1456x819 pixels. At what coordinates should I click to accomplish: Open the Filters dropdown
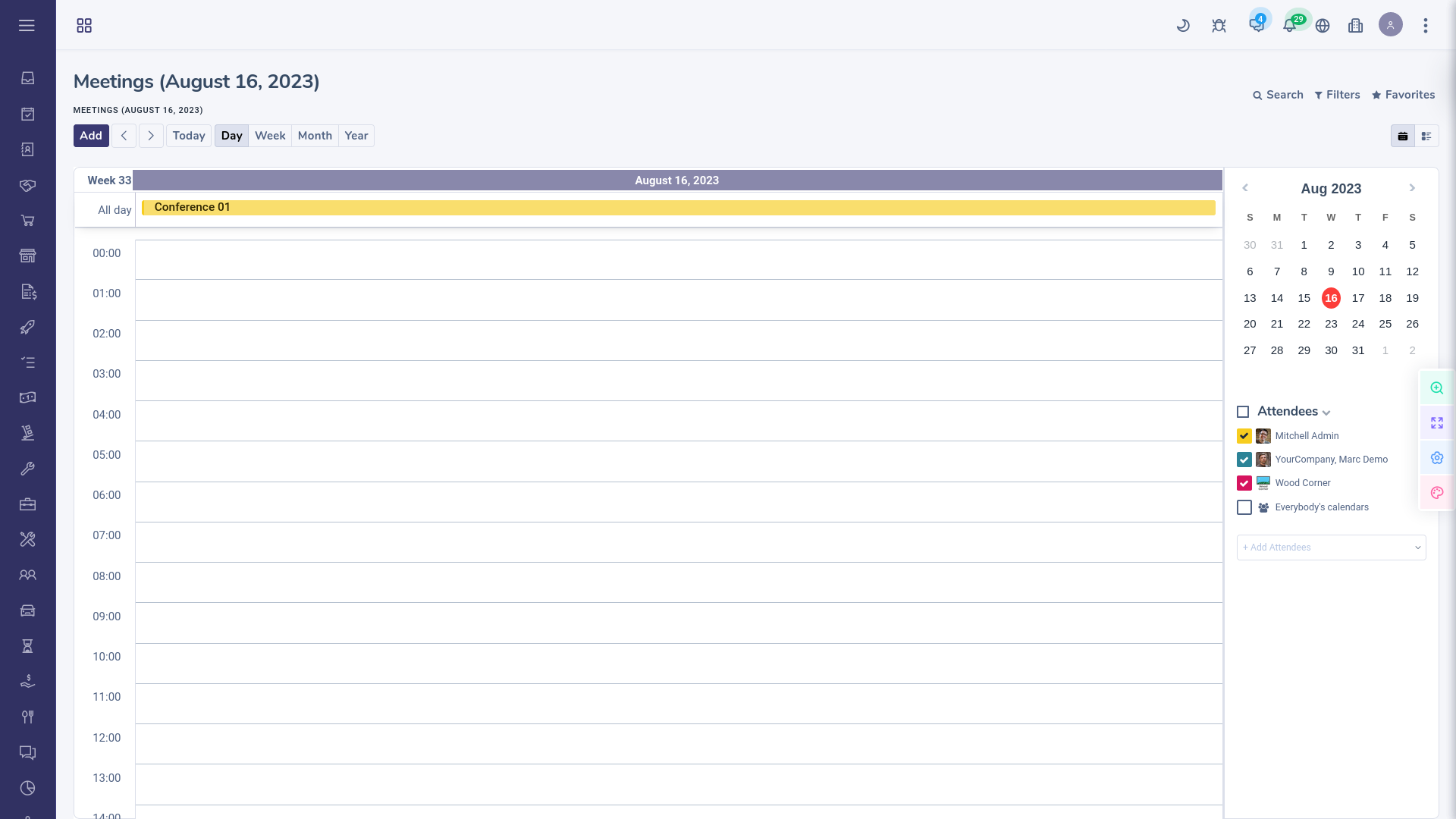point(1337,95)
